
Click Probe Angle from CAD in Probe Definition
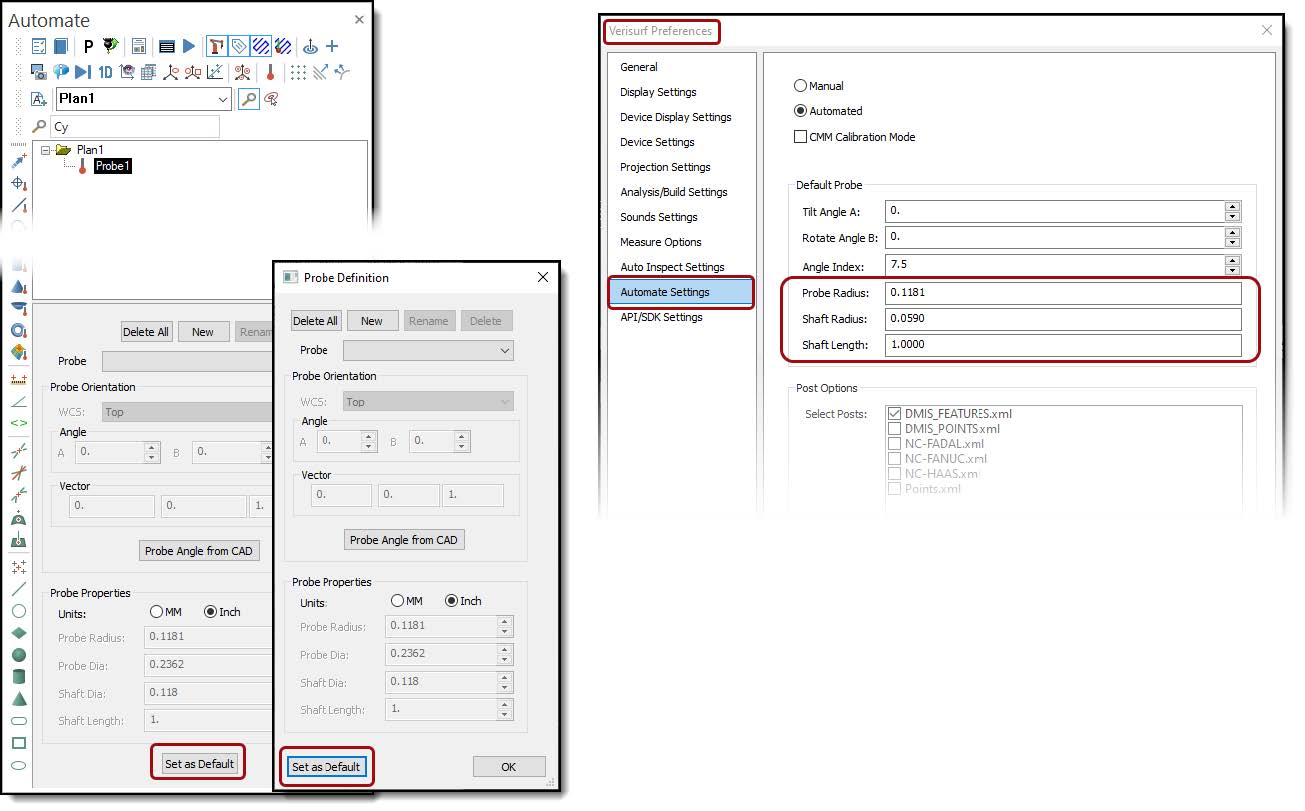coord(404,540)
